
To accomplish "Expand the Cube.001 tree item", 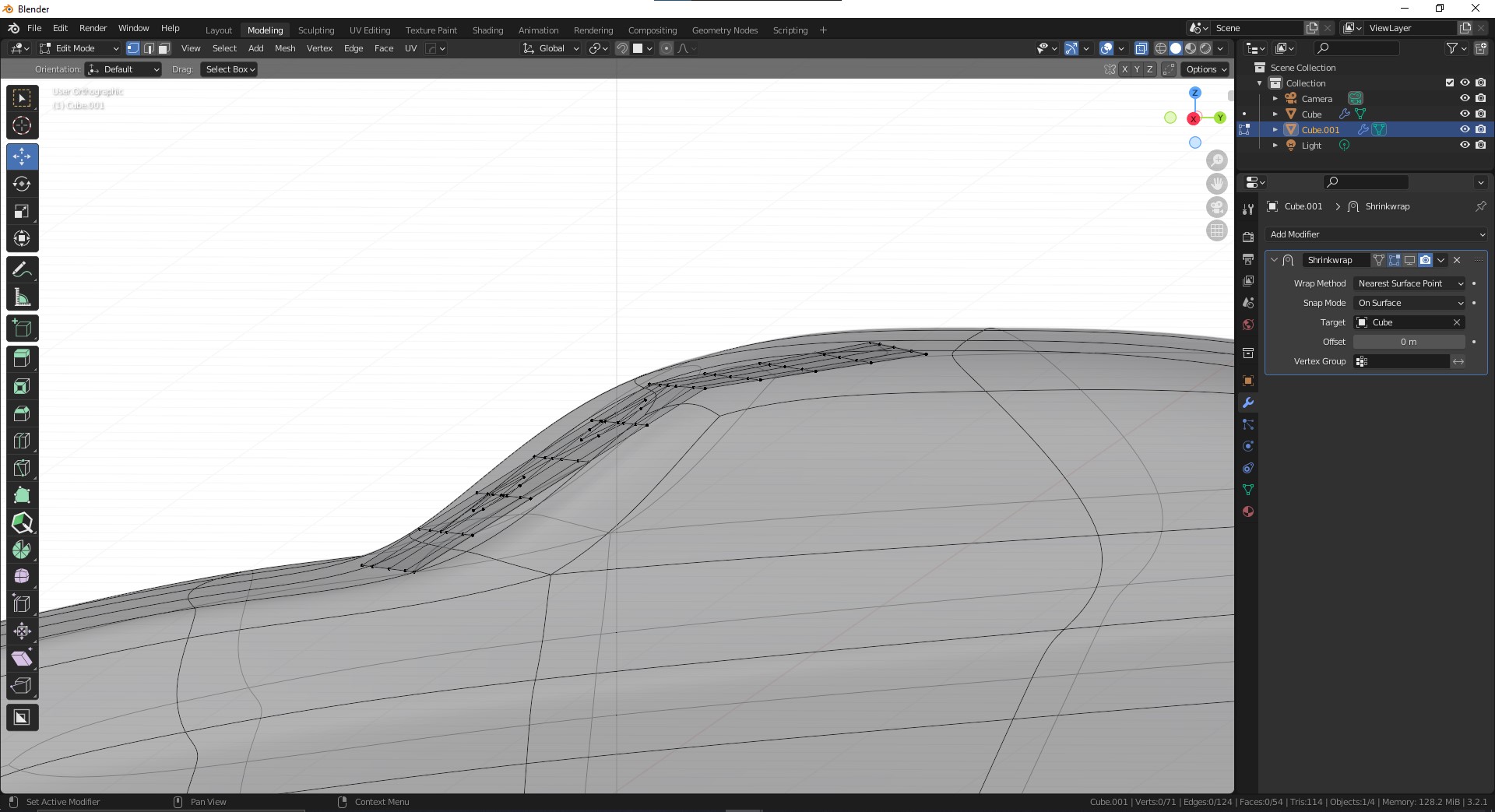I will point(1275,130).
